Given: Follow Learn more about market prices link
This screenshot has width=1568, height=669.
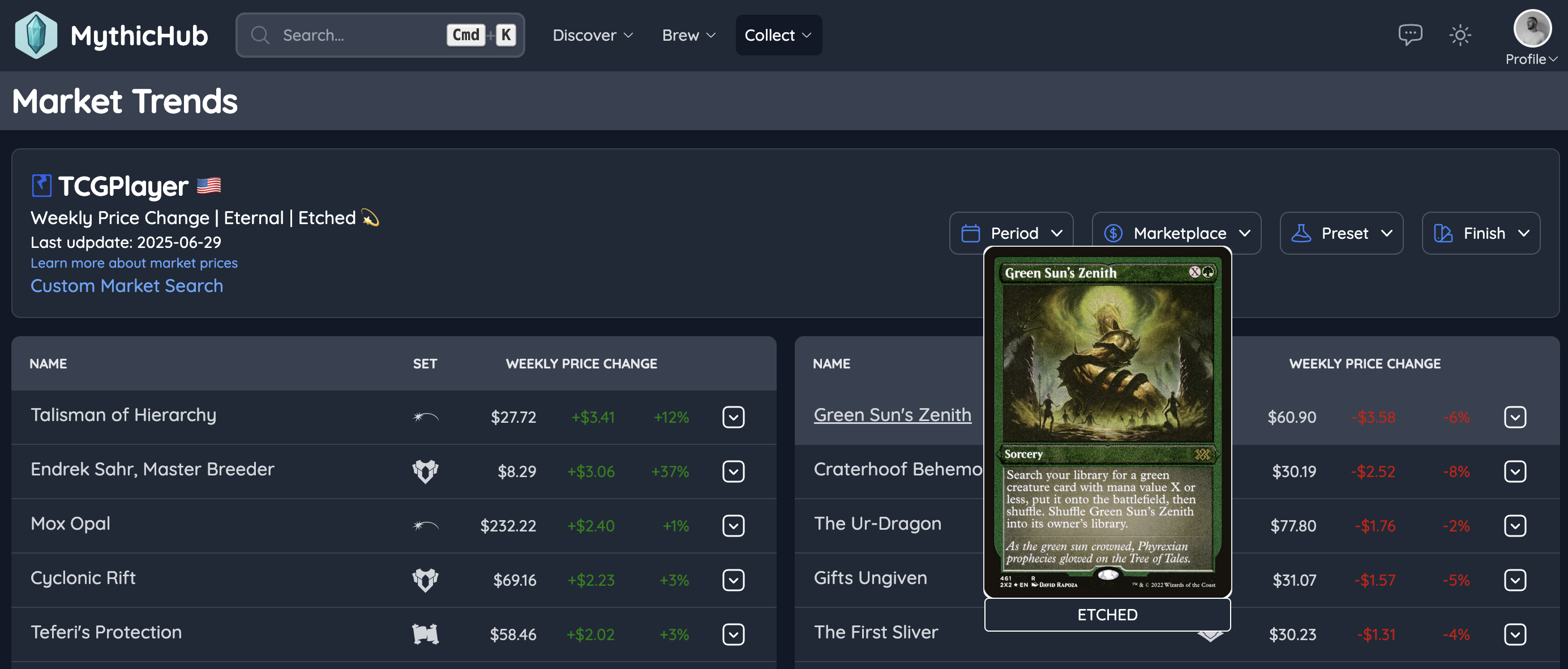Looking at the screenshot, I should [x=134, y=263].
